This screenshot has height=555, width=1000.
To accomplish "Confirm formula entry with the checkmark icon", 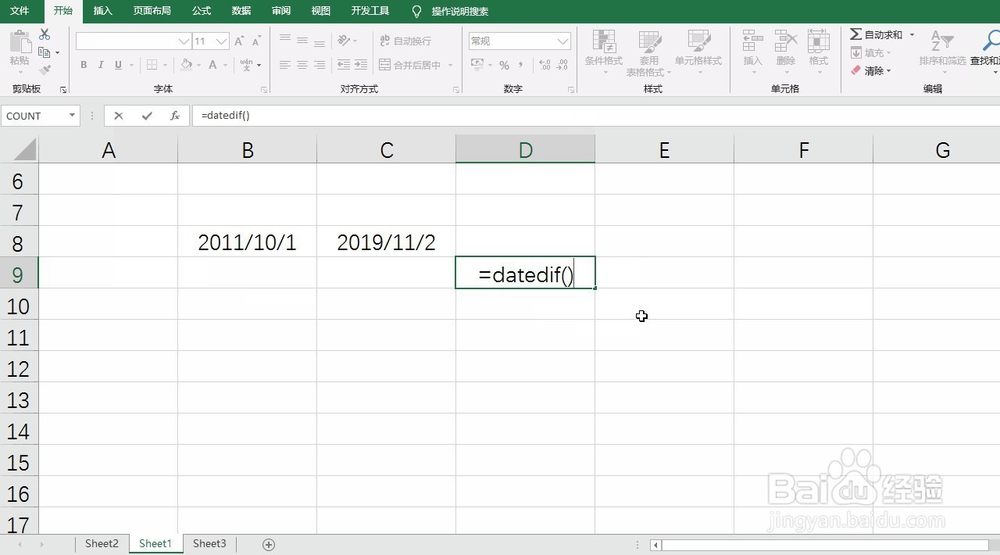I will click(147, 115).
